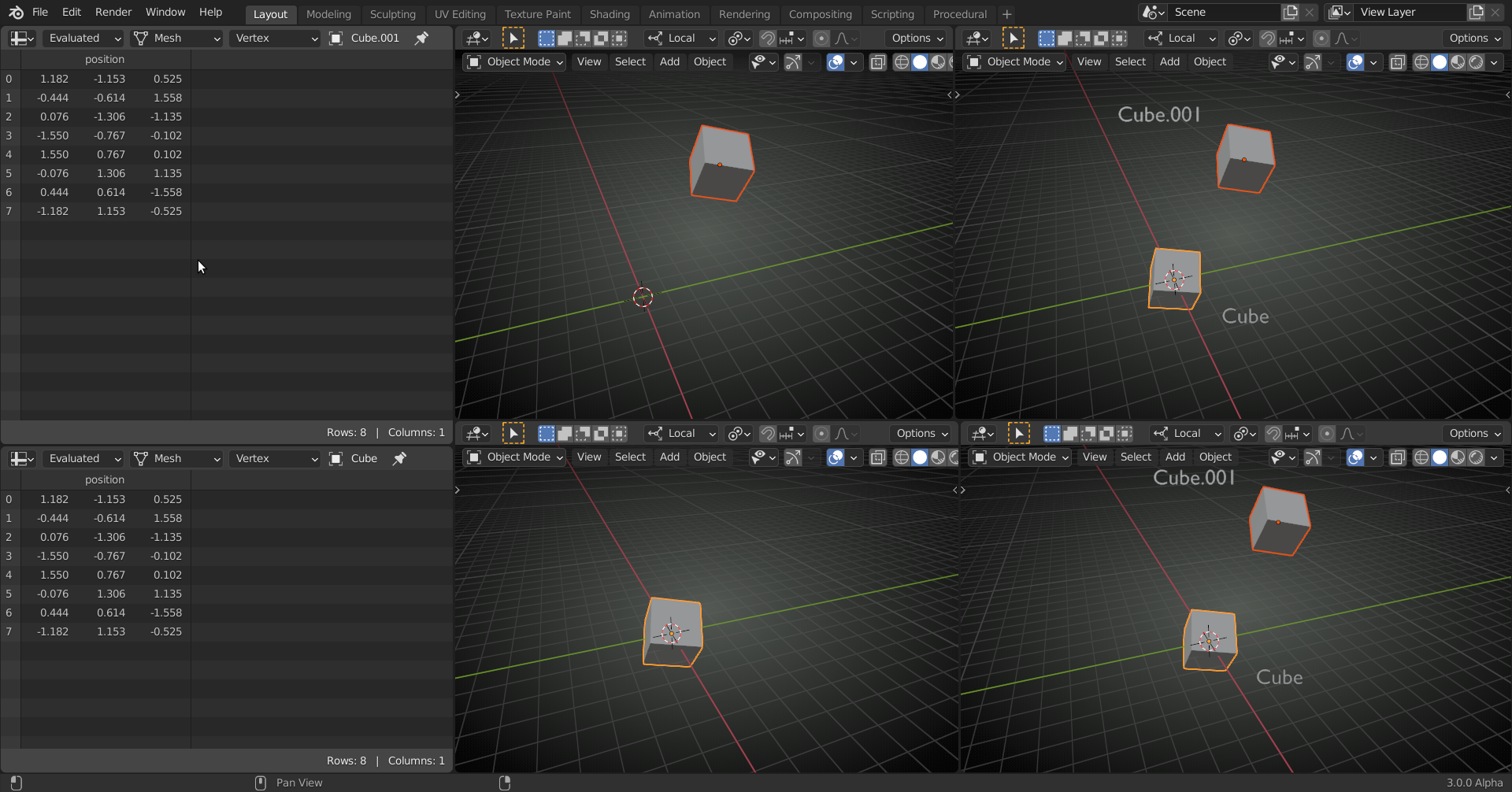The width and height of the screenshot is (1512, 792).
Task: Choose 'extend selection' mode icon in top-left viewport
Action: tap(565, 38)
